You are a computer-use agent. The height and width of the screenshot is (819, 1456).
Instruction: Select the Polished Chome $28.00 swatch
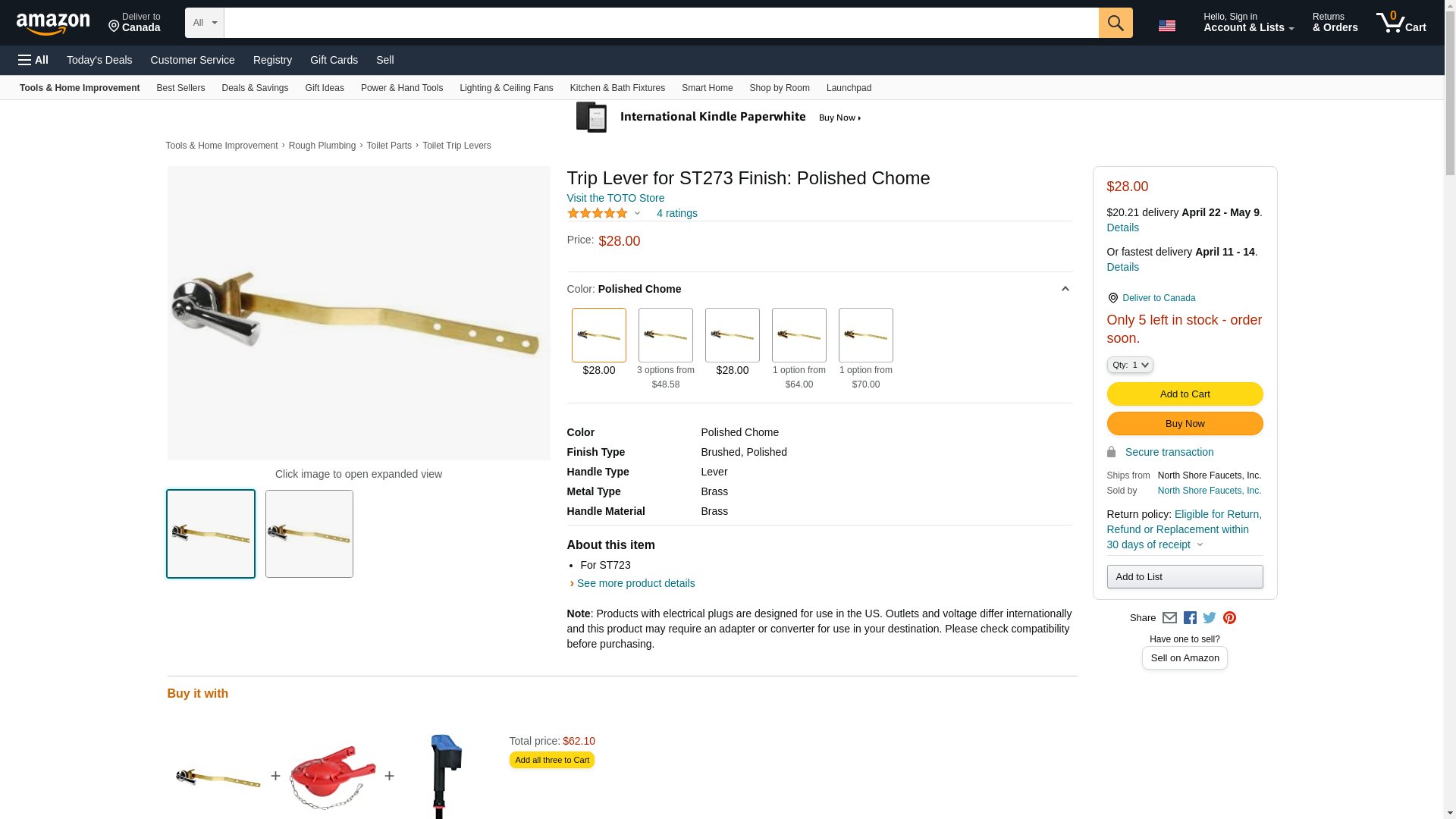(x=598, y=335)
